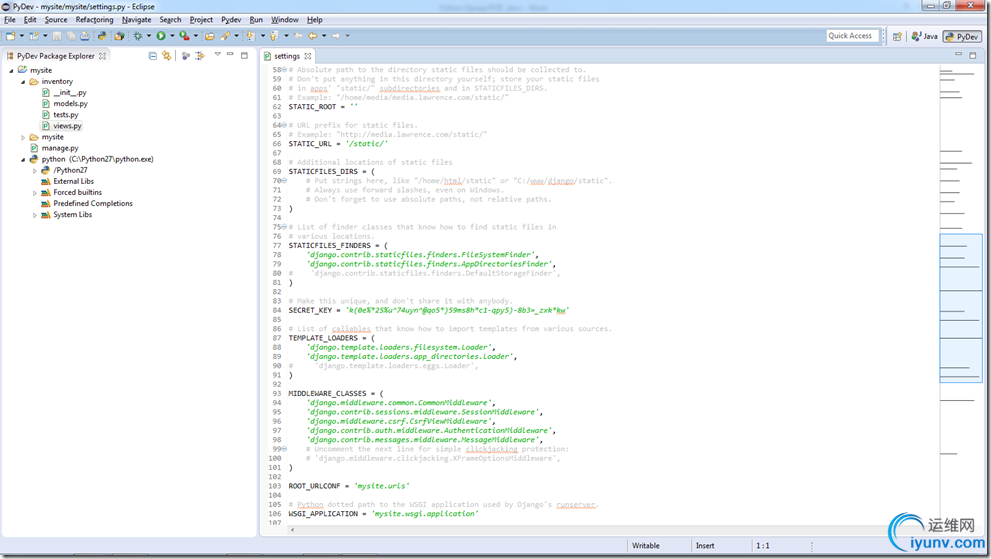
Task: Fold the comment block at line 75
Action: (284, 227)
